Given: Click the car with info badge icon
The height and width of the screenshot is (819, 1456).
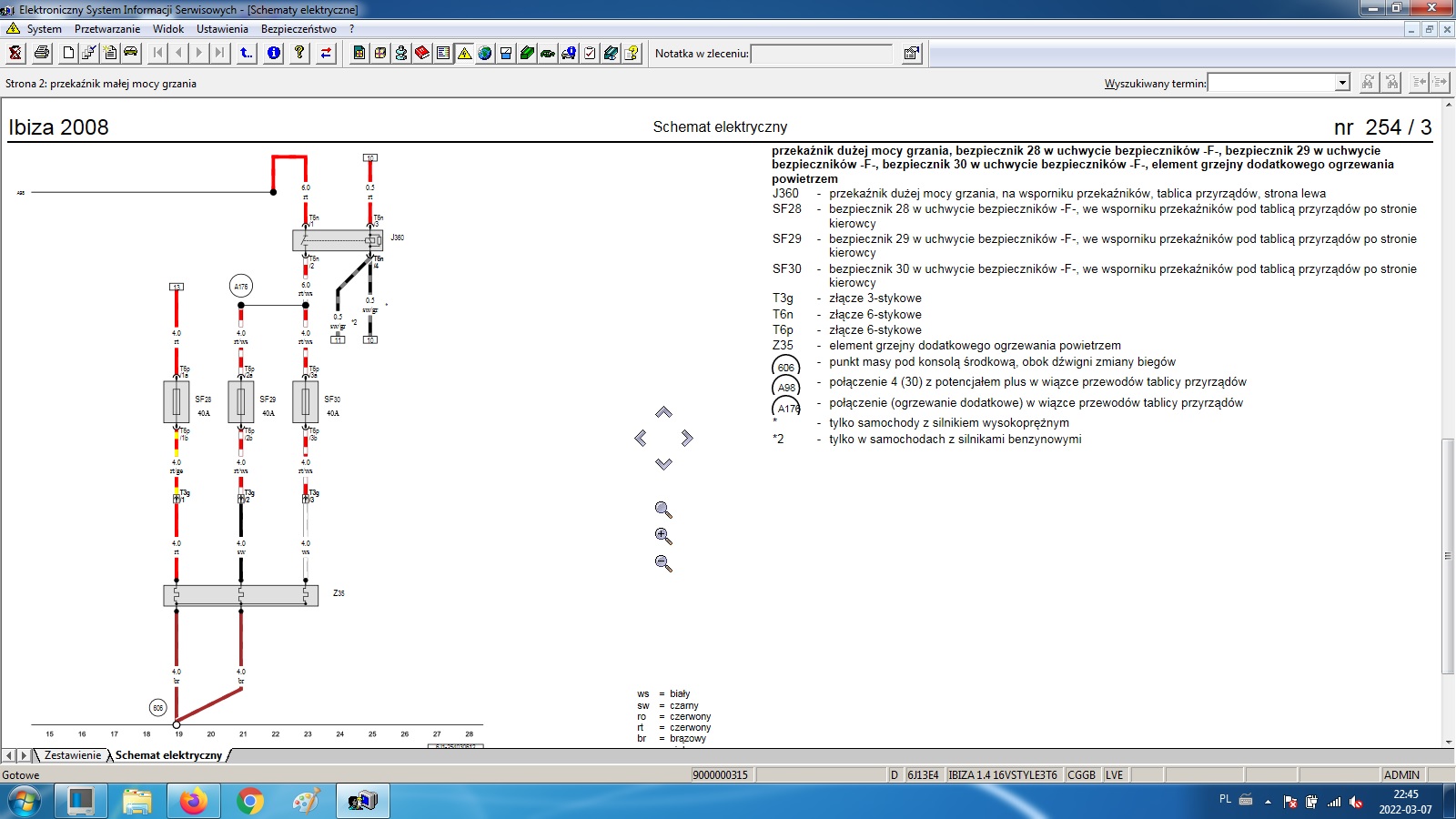Looking at the screenshot, I should click(x=569, y=53).
